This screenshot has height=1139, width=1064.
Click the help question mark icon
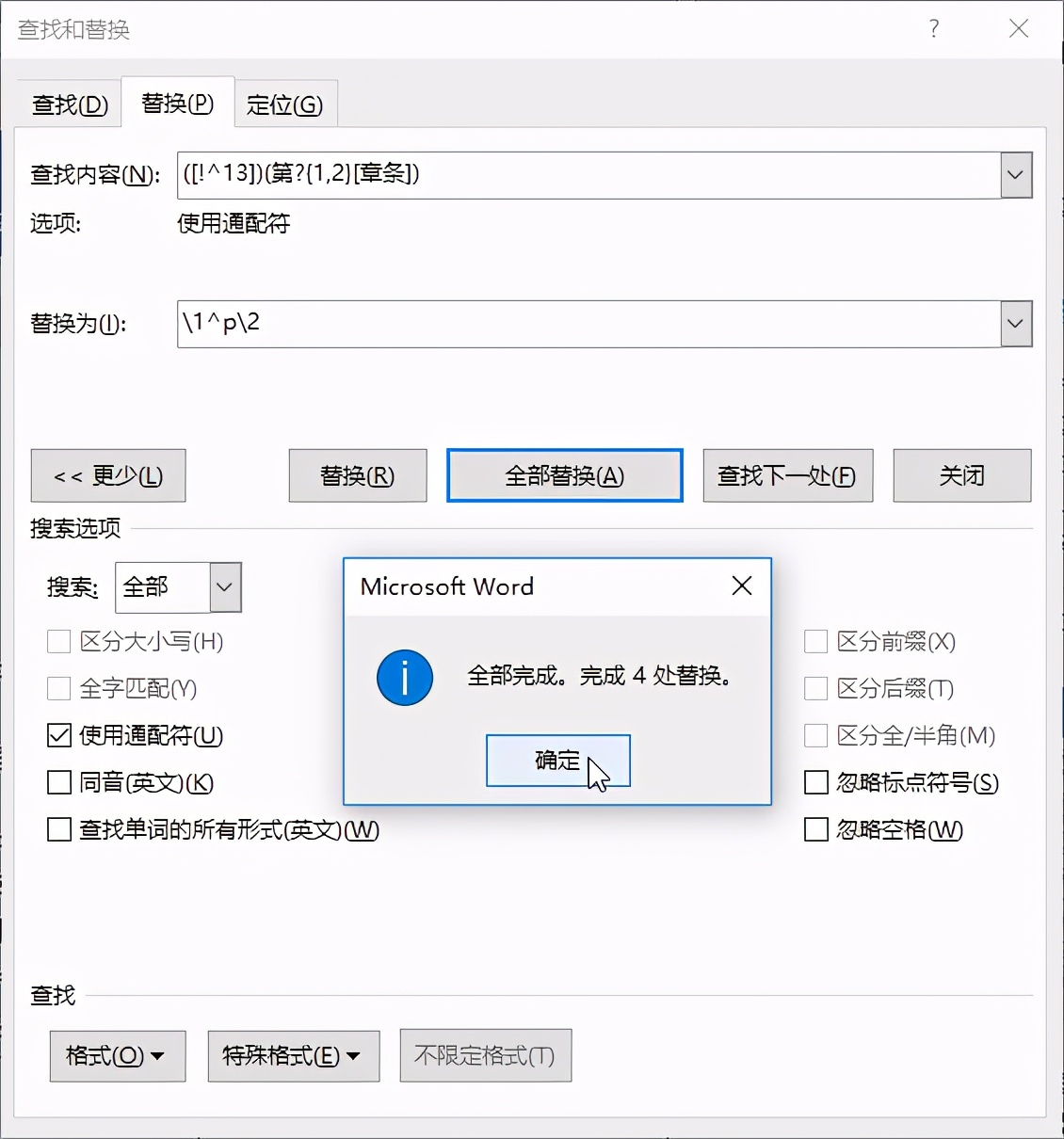pos(933,29)
